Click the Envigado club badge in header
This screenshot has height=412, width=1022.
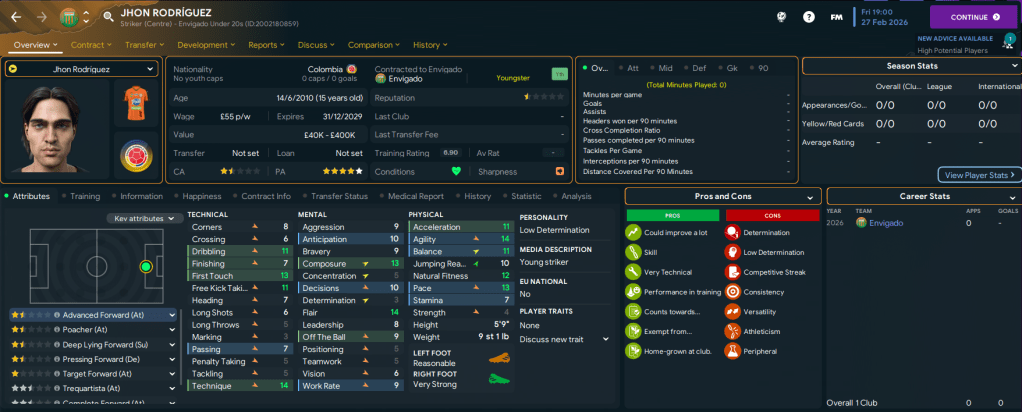click(67, 17)
